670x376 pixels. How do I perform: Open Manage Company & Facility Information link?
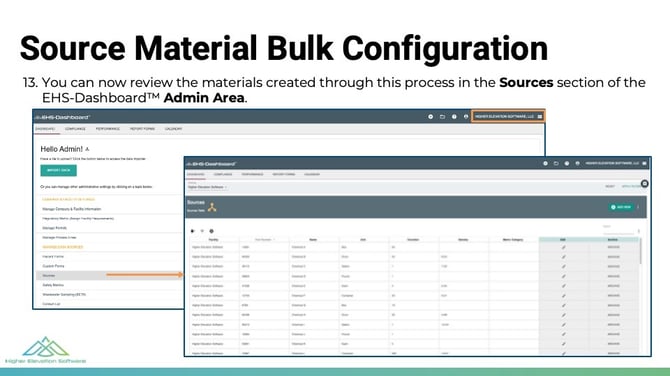point(72,209)
